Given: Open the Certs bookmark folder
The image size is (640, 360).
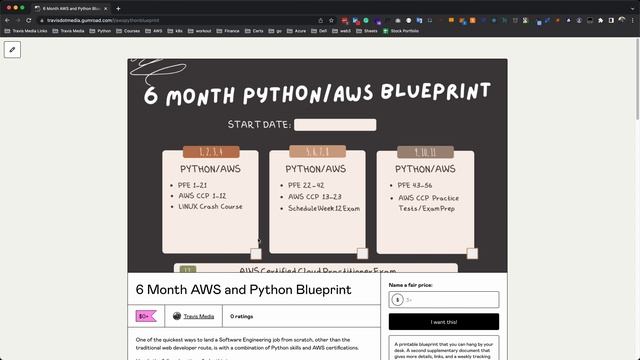Looking at the screenshot, I should tap(254, 31).
